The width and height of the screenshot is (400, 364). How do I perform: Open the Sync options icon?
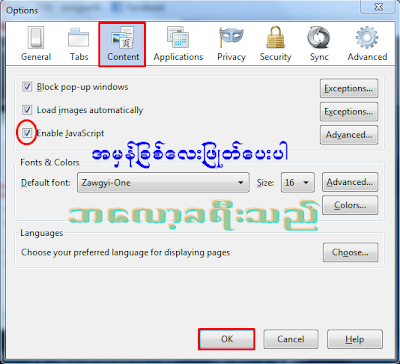[319, 44]
